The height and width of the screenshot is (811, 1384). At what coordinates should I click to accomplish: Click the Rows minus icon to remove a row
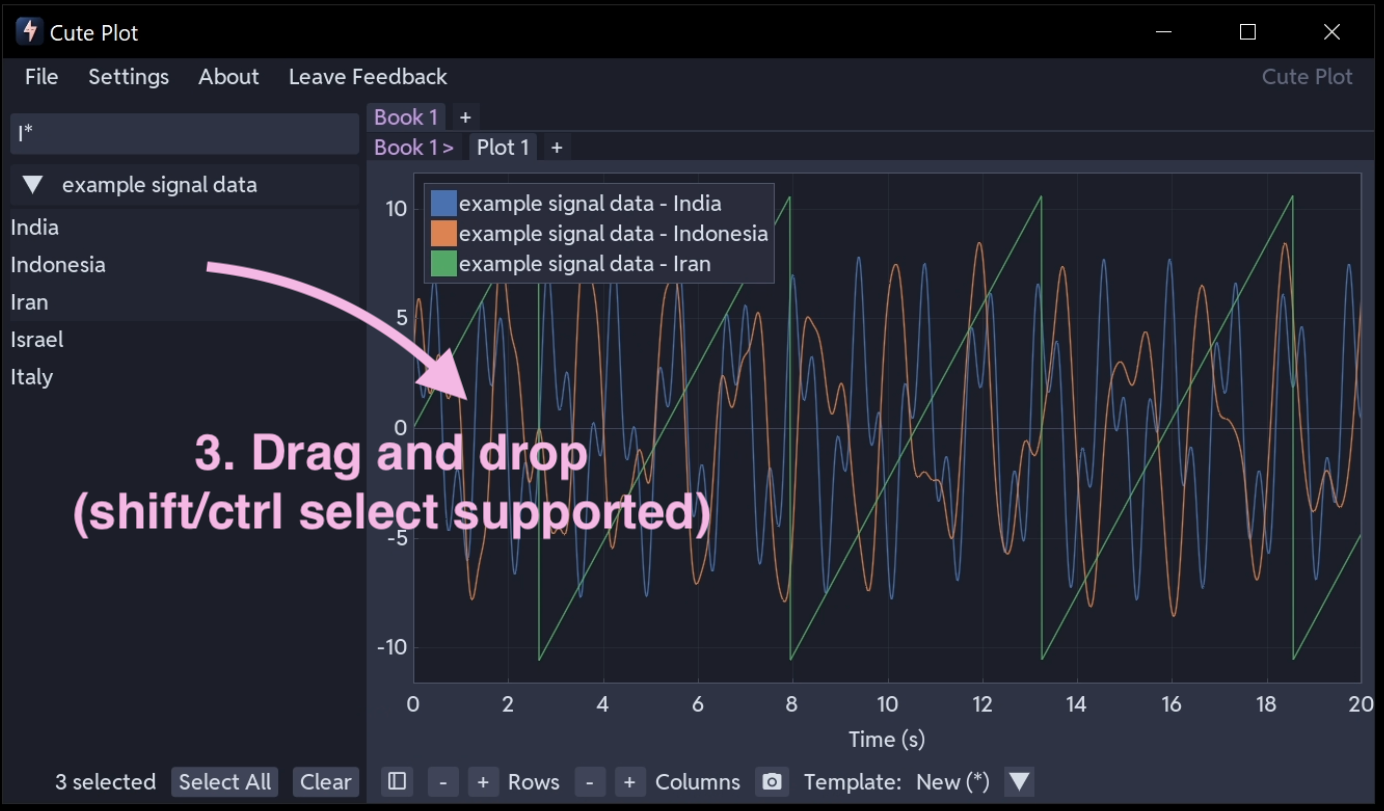(x=443, y=782)
